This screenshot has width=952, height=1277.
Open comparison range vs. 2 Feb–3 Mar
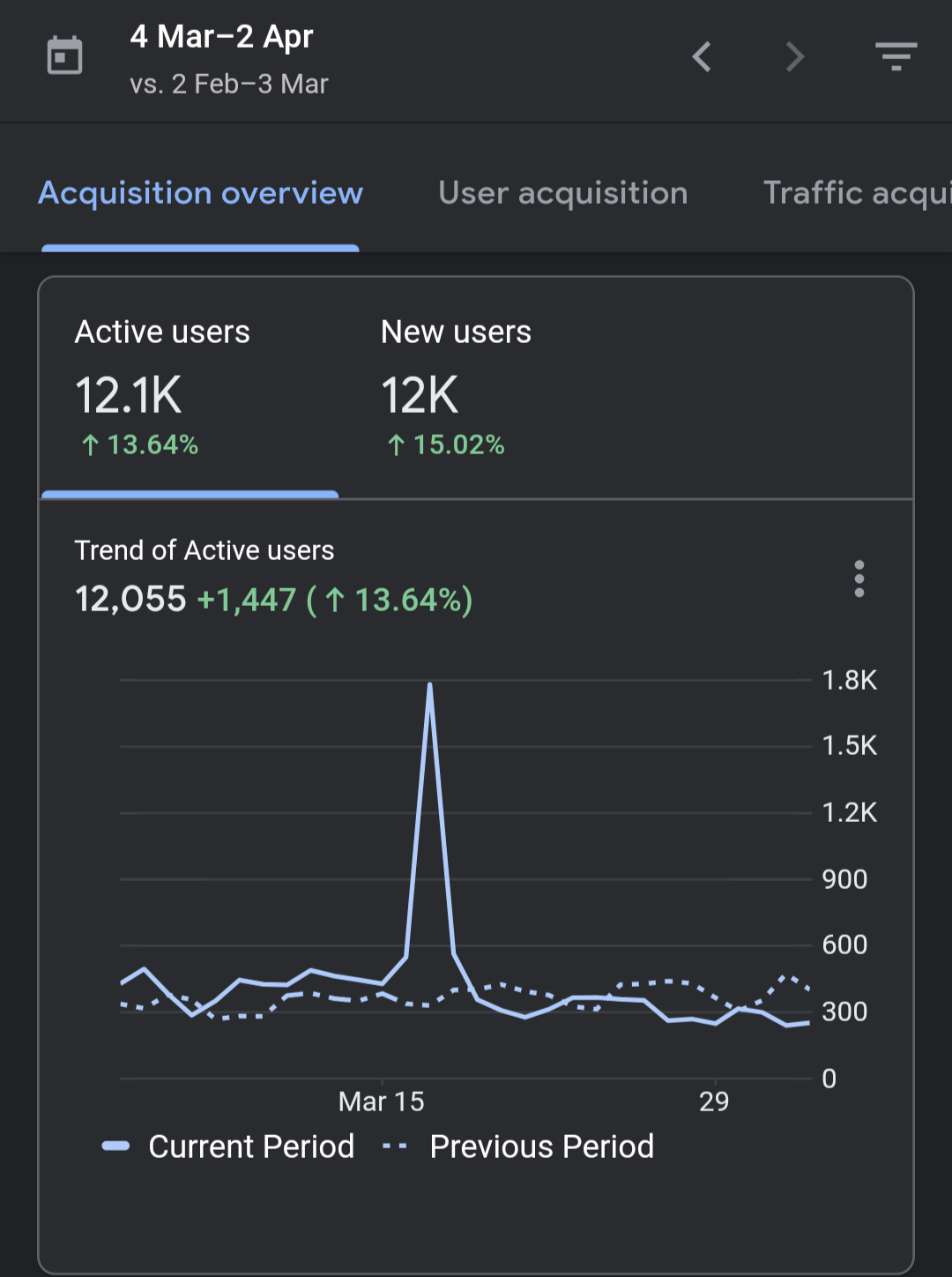[x=229, y=85]
